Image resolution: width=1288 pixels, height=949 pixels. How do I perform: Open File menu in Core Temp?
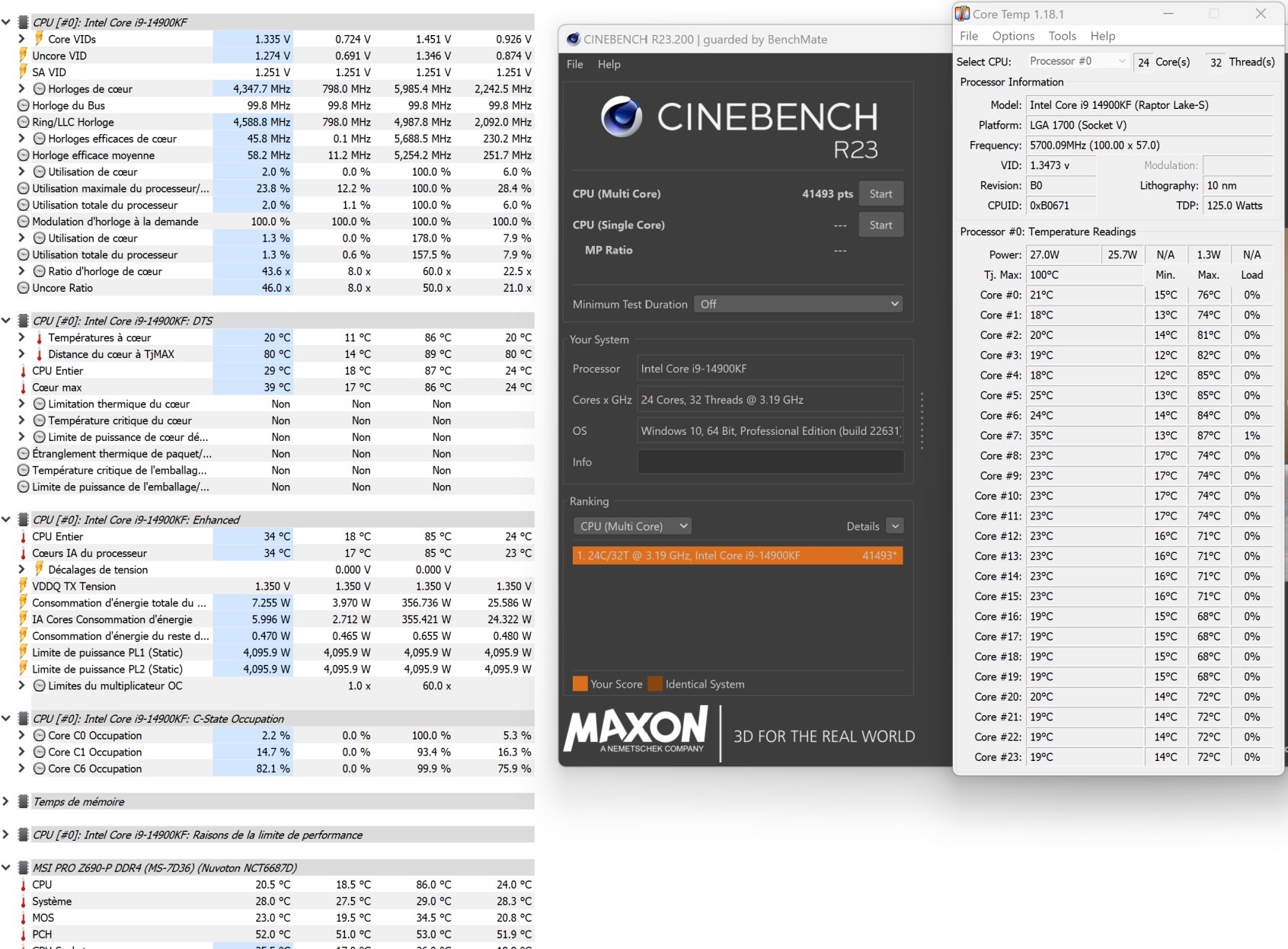969,36
